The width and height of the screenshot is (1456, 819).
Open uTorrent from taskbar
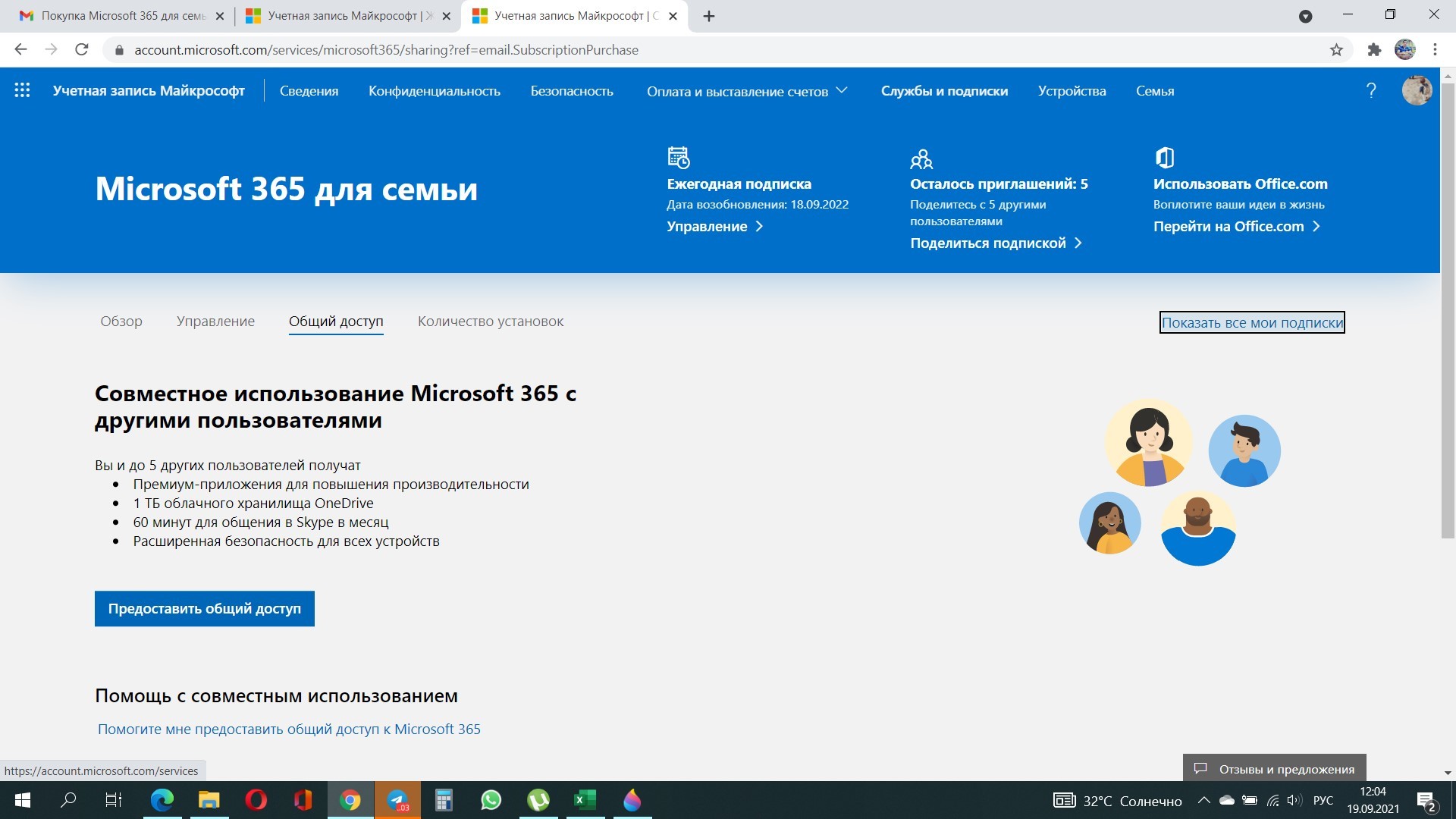(x=538, y=800)
